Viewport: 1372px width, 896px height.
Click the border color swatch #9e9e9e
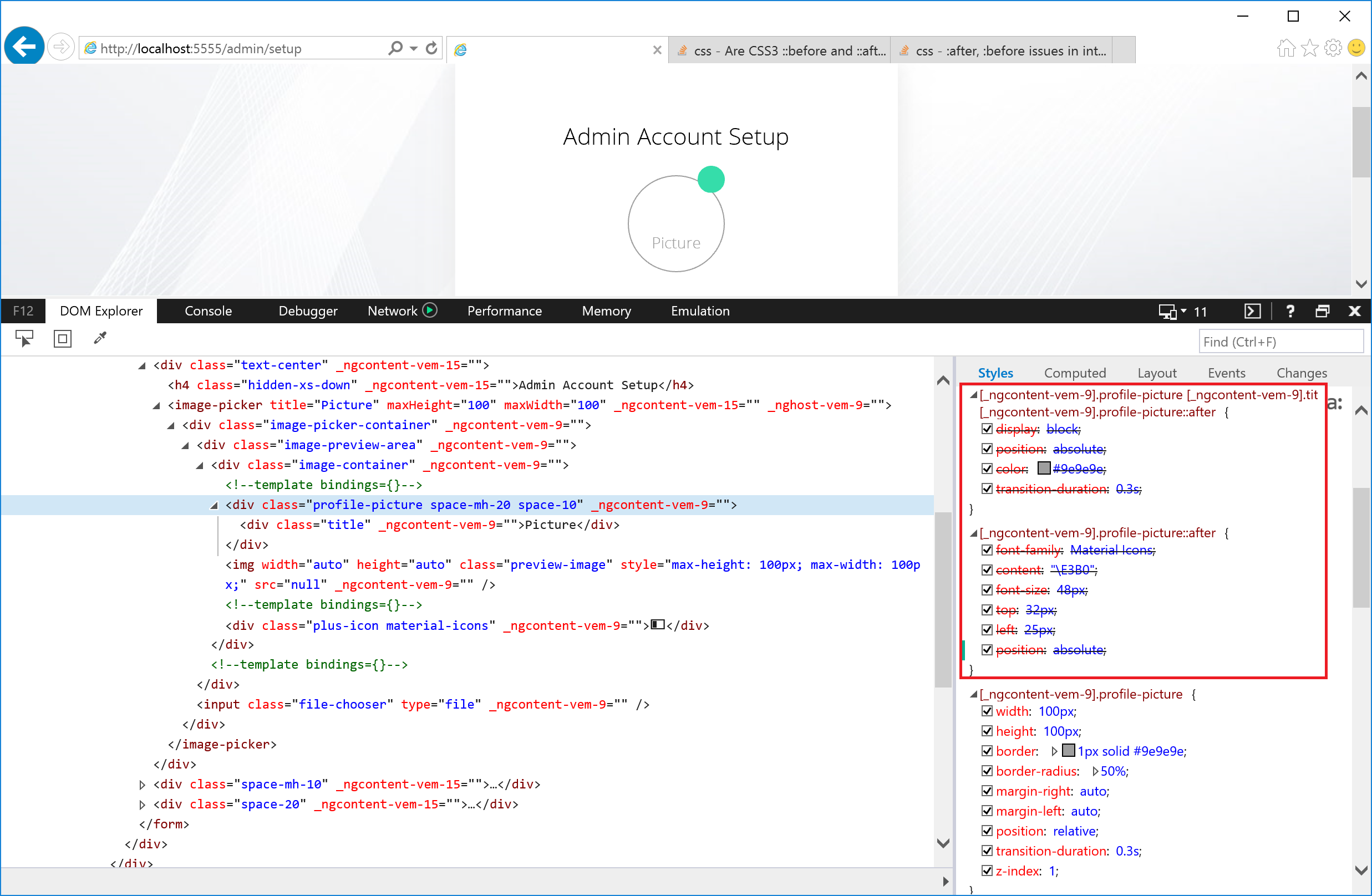(1068, 751)
